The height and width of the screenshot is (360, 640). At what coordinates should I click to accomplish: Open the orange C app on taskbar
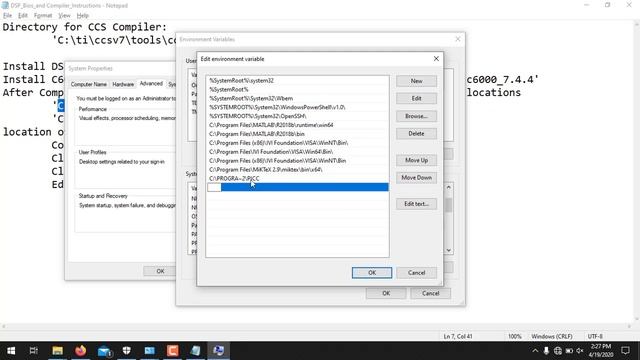pos(172,351)
